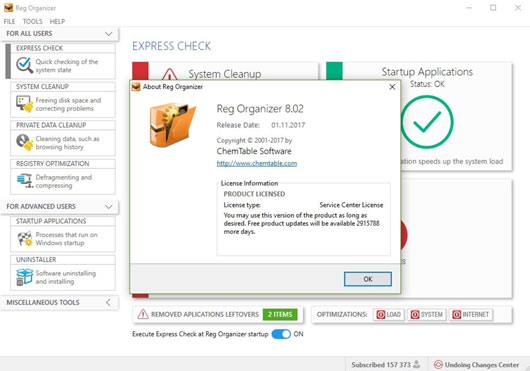Click the Registry Optimization sidebar header
The height and width of the screenshot is (371, 530).
(63, 164)
